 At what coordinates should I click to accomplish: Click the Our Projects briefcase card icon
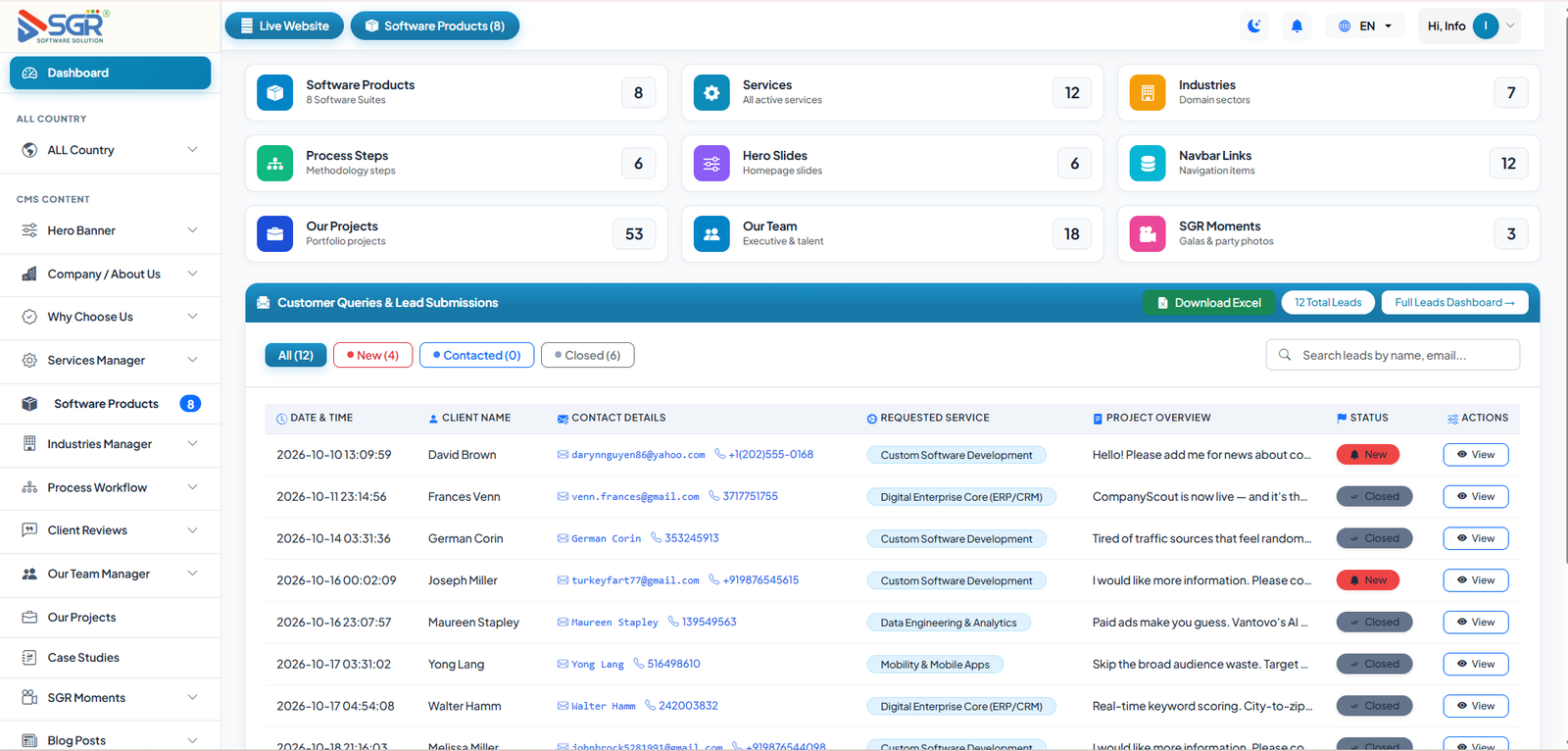pos(275,234)
